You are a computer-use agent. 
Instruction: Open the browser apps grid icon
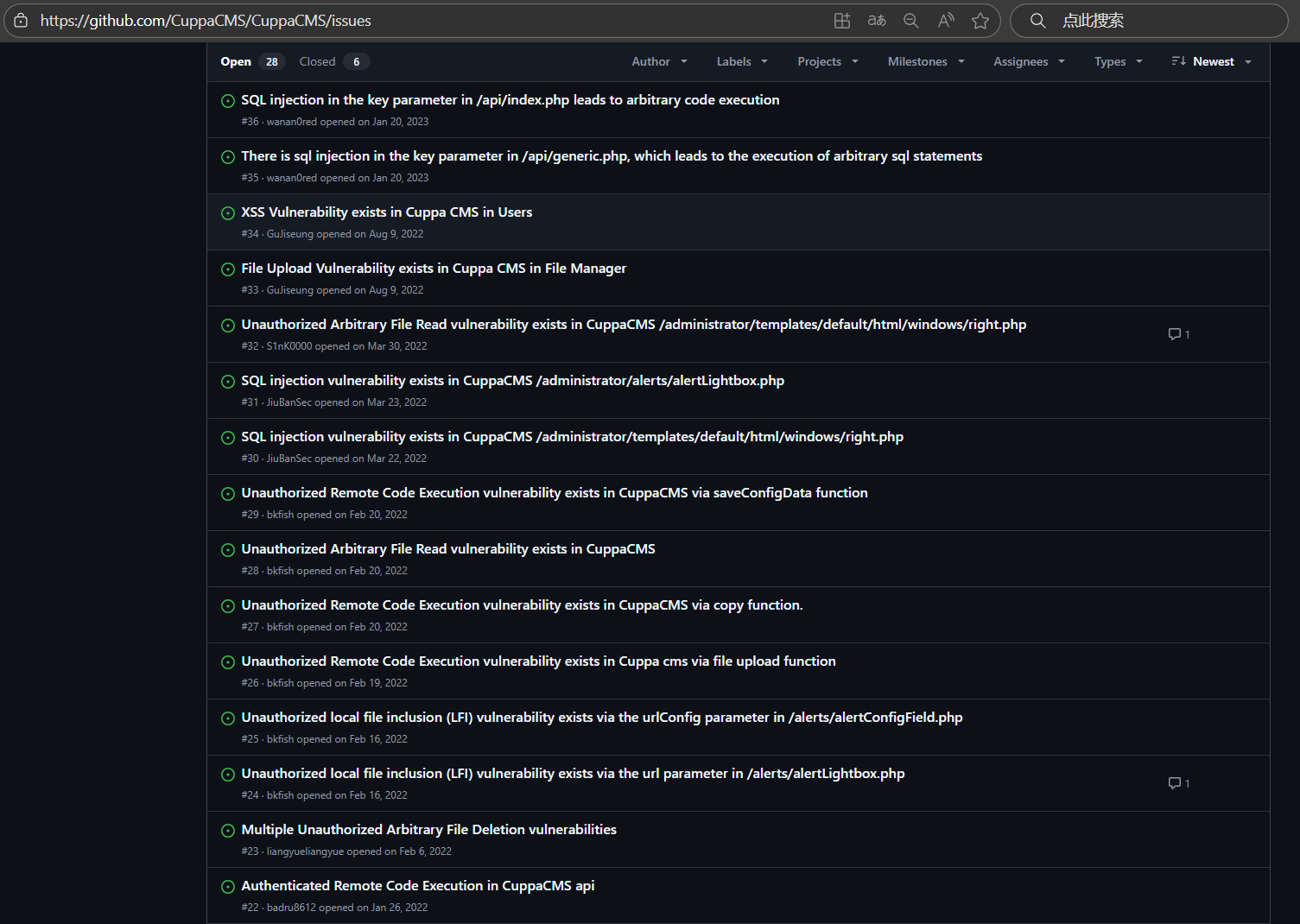pyautogui.click(x=841, y=21)
